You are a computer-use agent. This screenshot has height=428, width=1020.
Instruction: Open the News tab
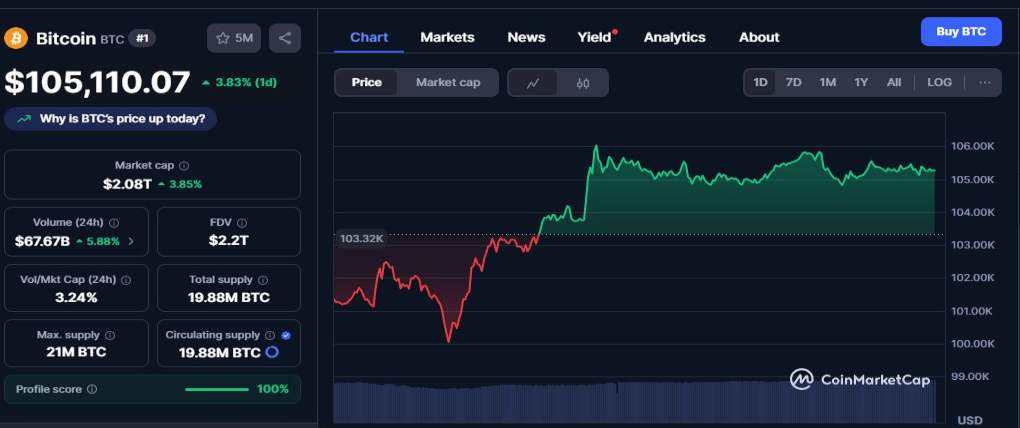[526, 37]
